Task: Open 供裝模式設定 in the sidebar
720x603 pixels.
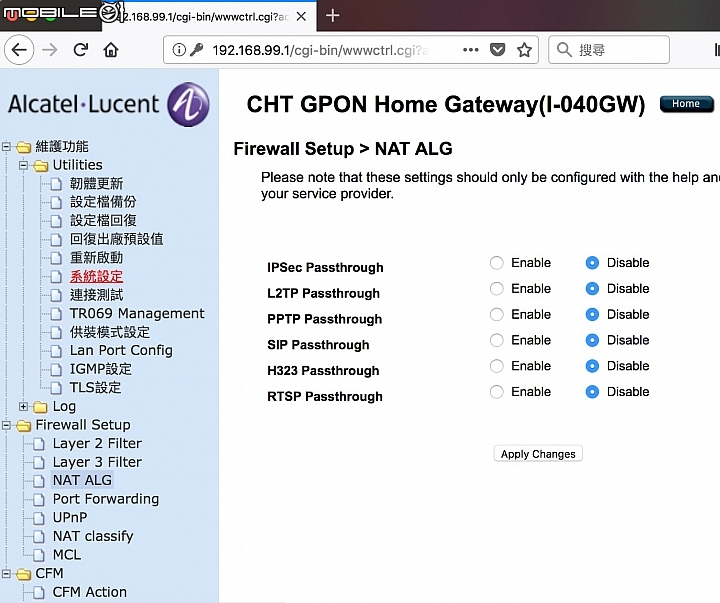Action: coord(110,332)
